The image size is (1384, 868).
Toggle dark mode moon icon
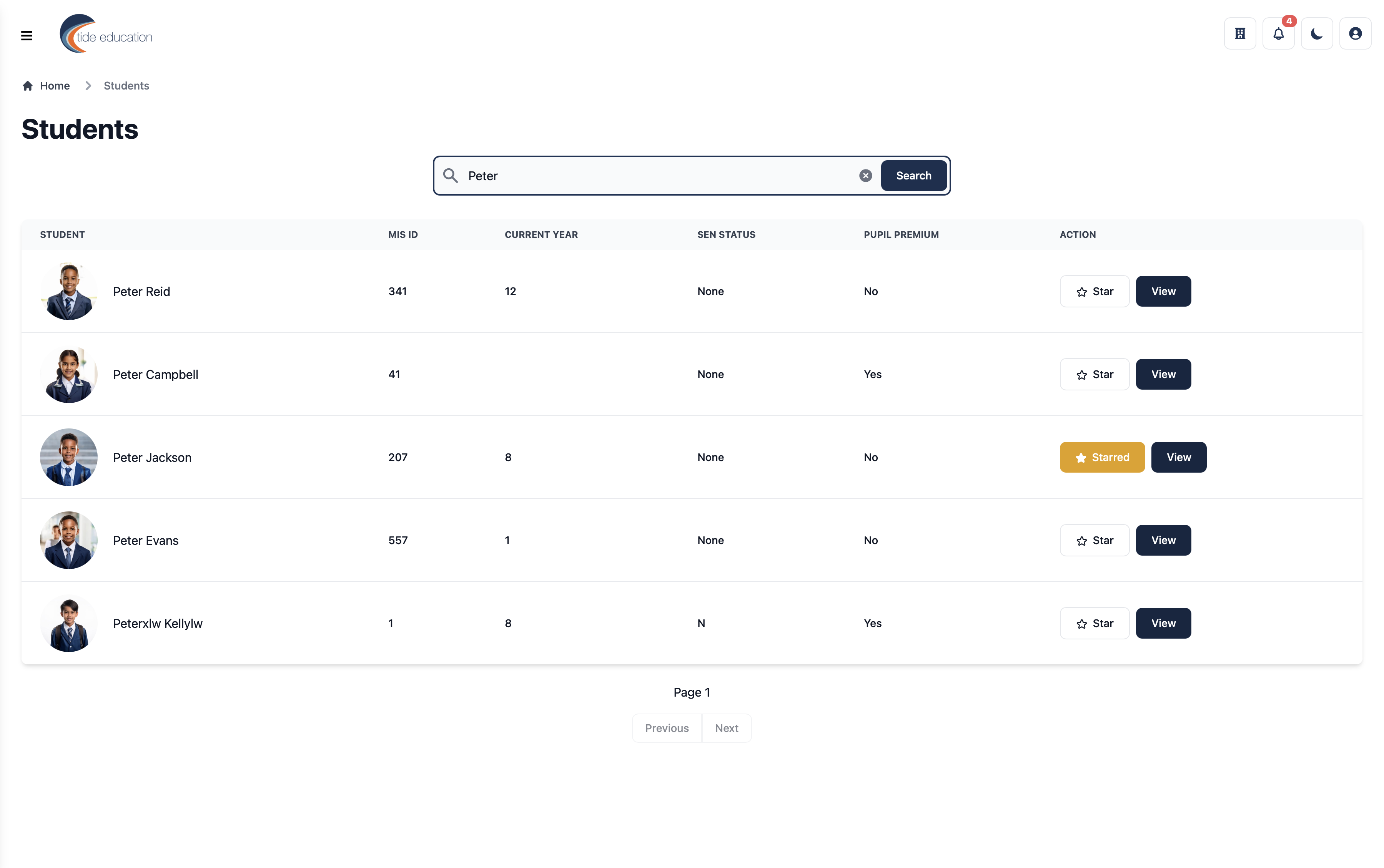click(1317, 34)
